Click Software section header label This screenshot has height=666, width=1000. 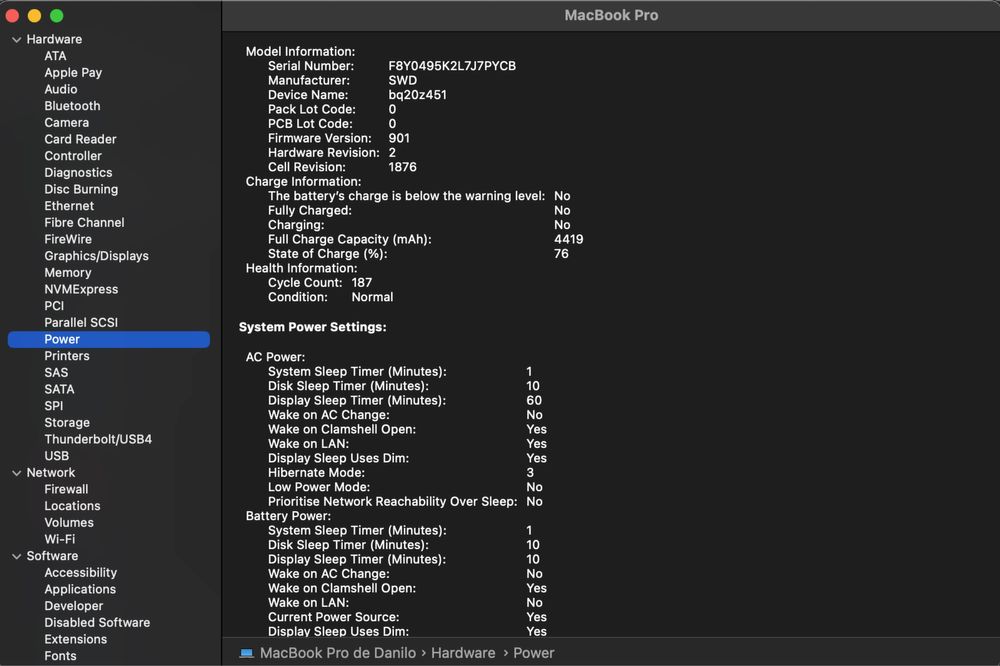tap(52, 556)
